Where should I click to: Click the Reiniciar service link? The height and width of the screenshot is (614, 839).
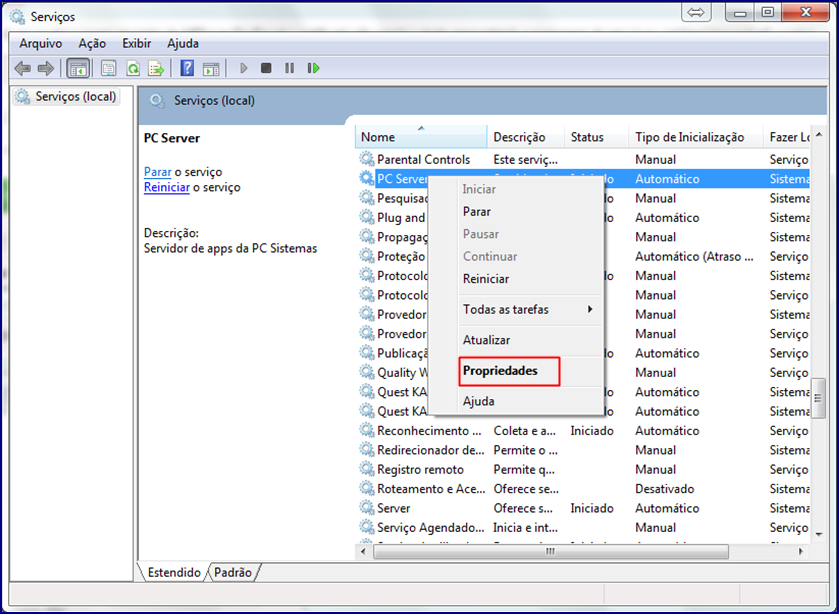click(166, 187)
